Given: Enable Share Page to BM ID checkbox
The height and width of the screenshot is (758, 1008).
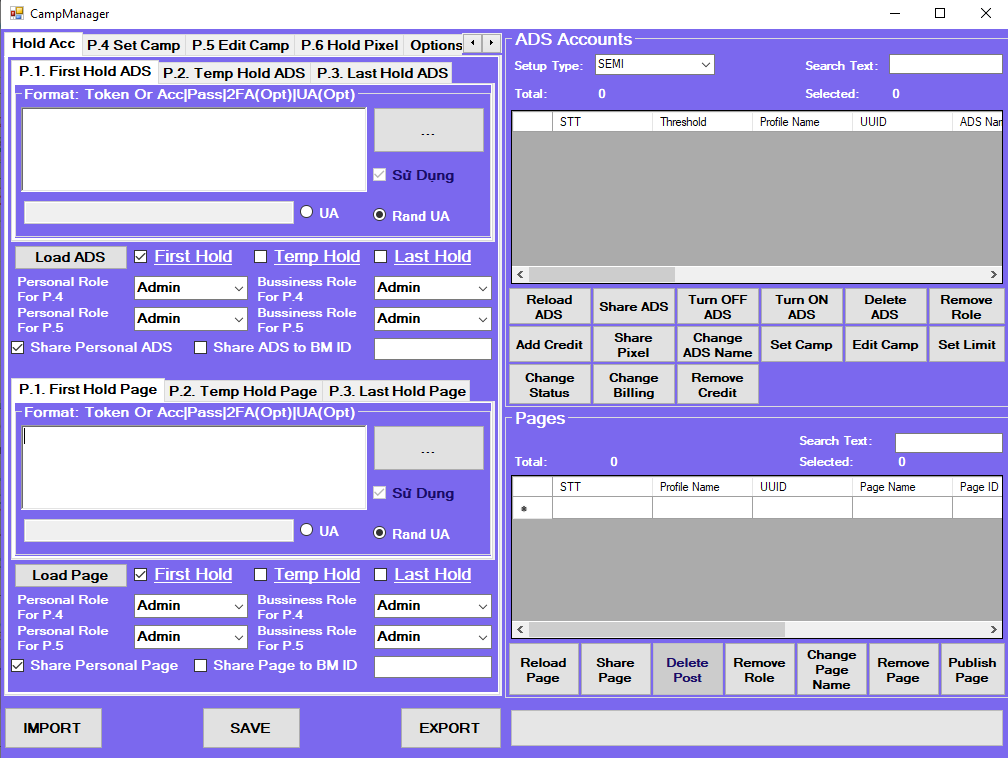Looking at the screenshot, I should tap(201, 666).
